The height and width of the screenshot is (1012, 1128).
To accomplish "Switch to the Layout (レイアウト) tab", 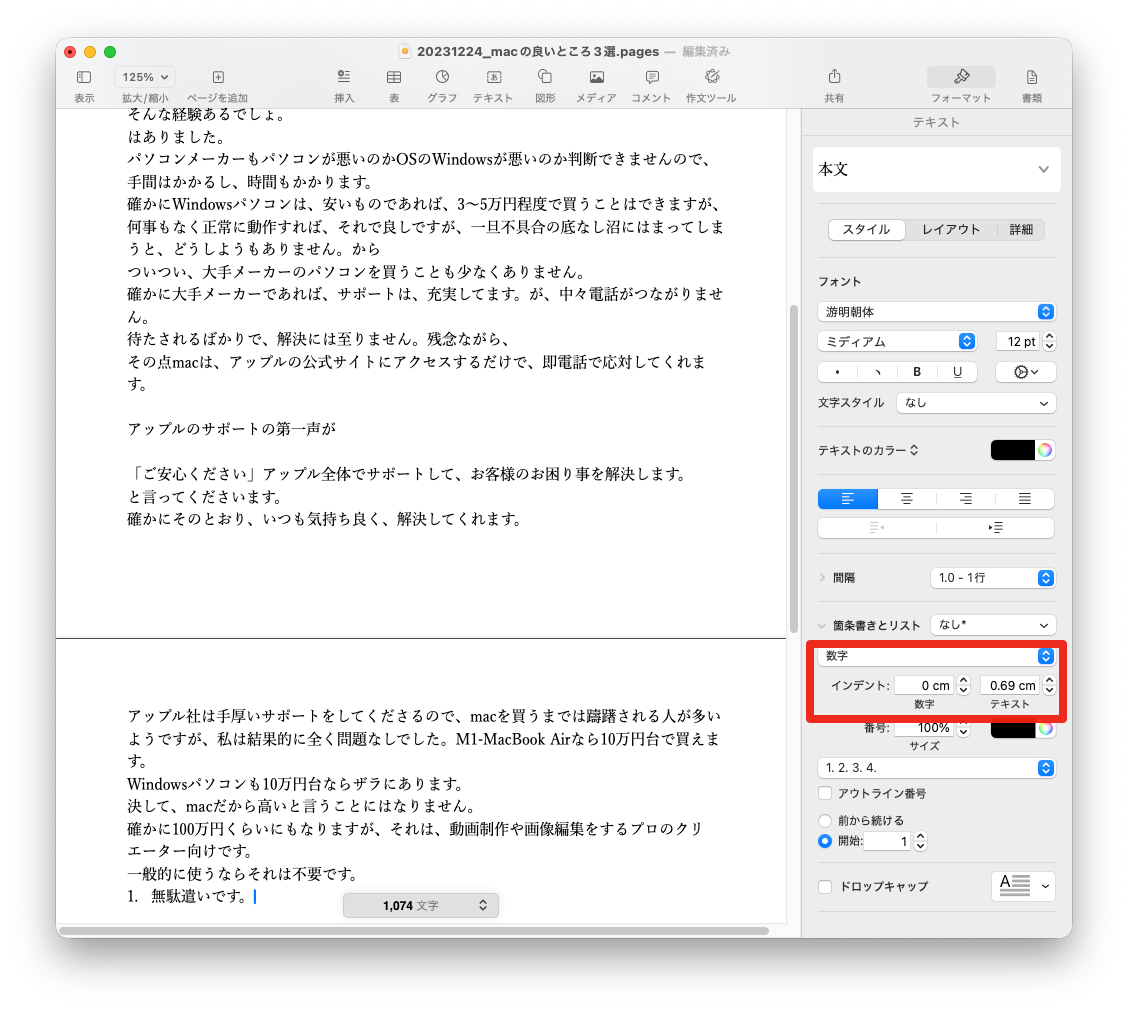I will pos(950,230).
